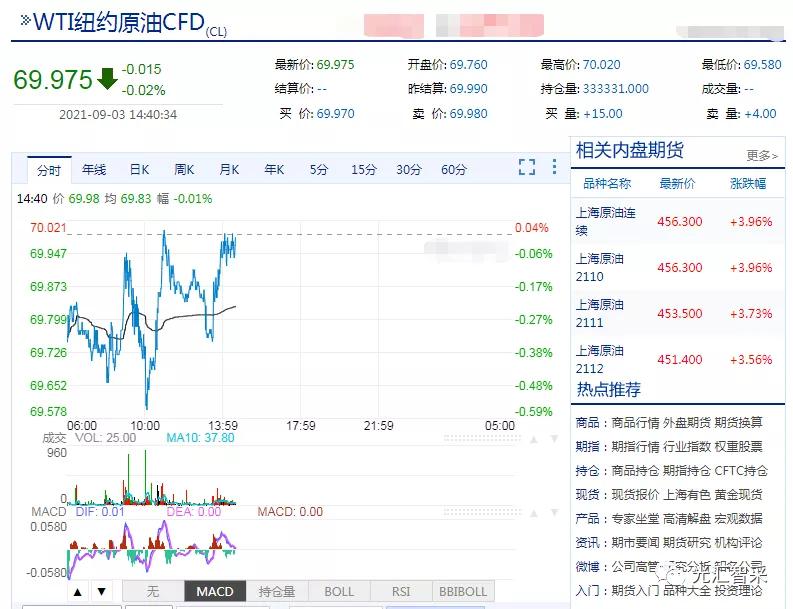Click the 13:59 time axis marker
The image size is (793, 609).
tap(223, 426)
